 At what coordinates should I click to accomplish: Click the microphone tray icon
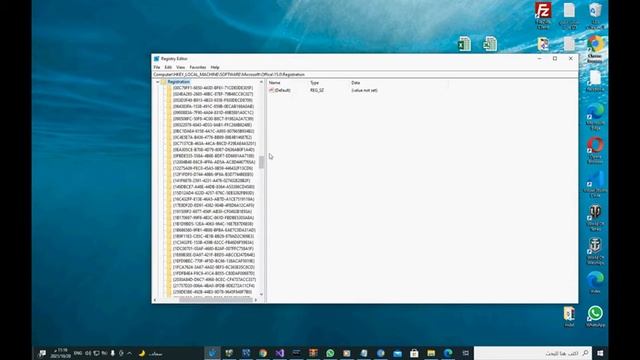[112, 353]
